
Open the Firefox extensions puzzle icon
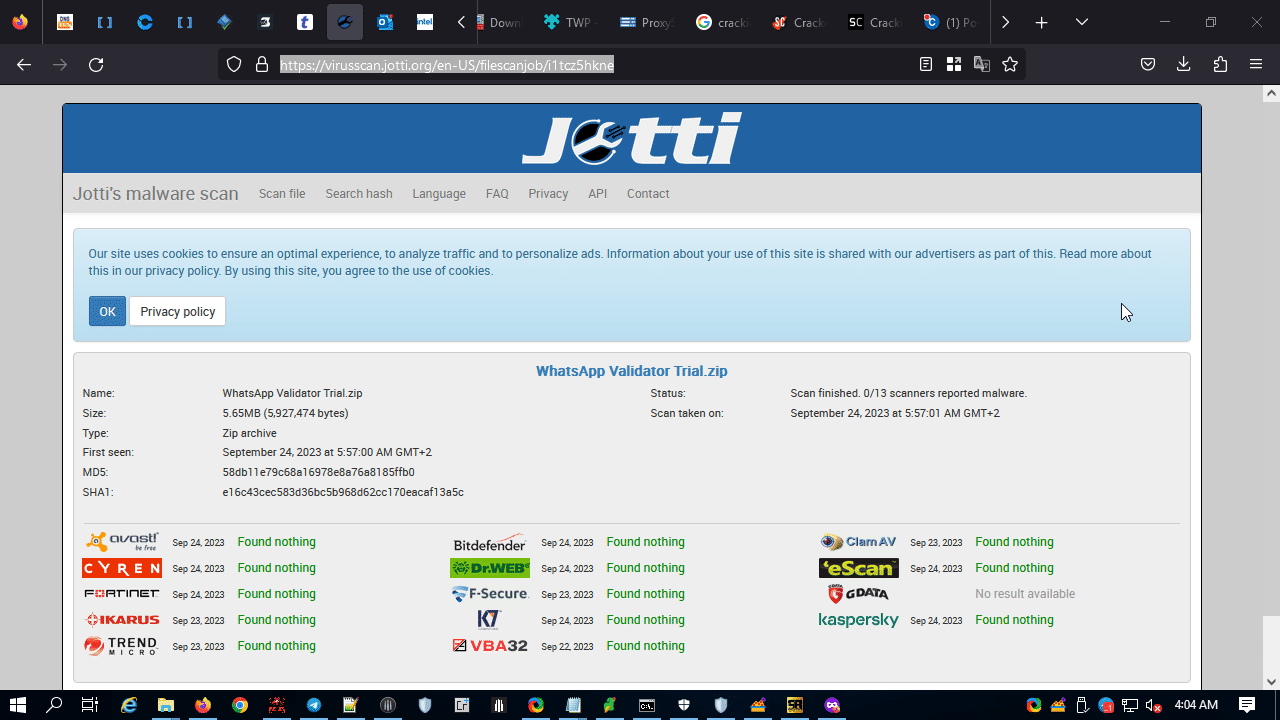coord(1220,64)
